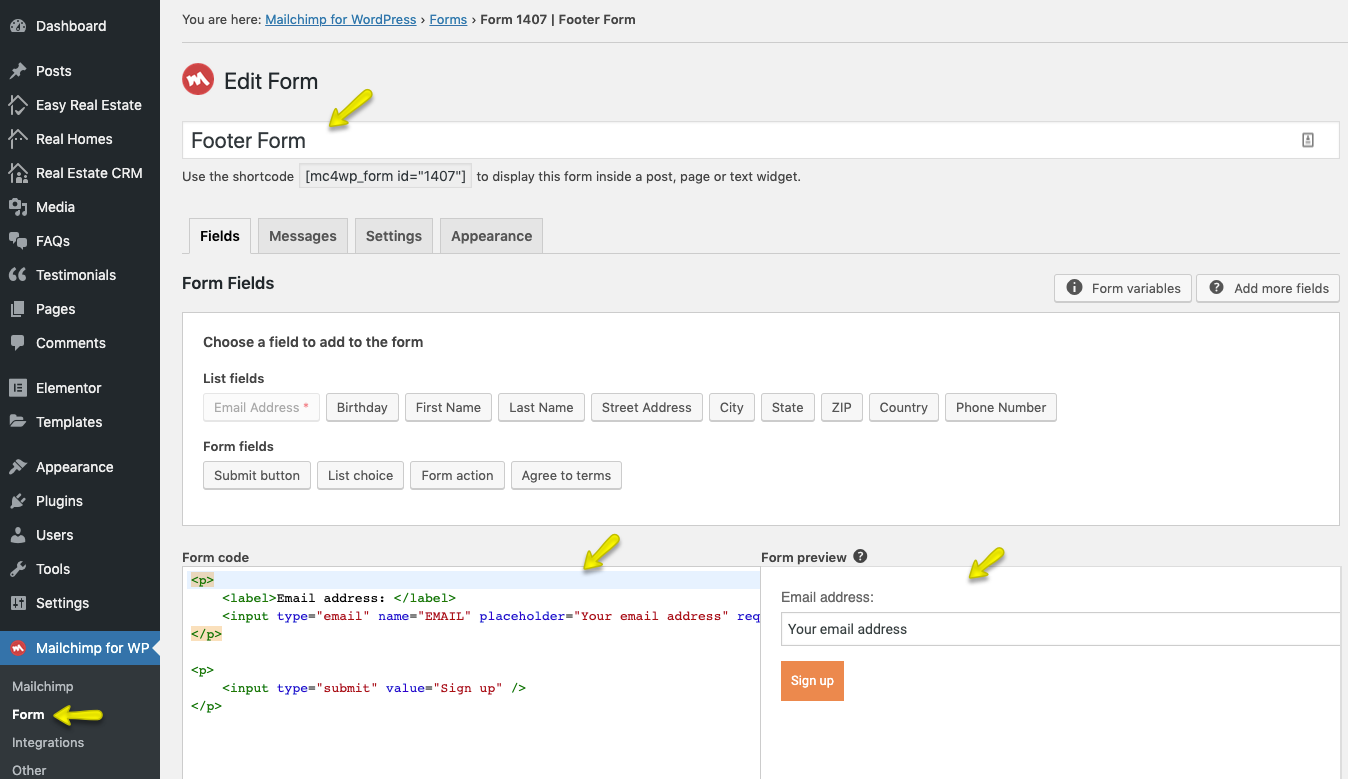
Task: Switch to the form Settings tab
Action: pyautogui.click(x=394, y=236)
